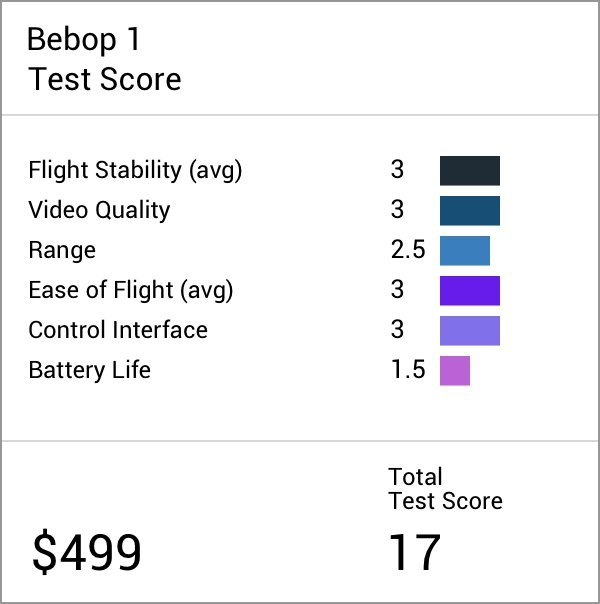Click the Control Interface lavender bar
Screen dimensions: 600x604
point(470,331)
